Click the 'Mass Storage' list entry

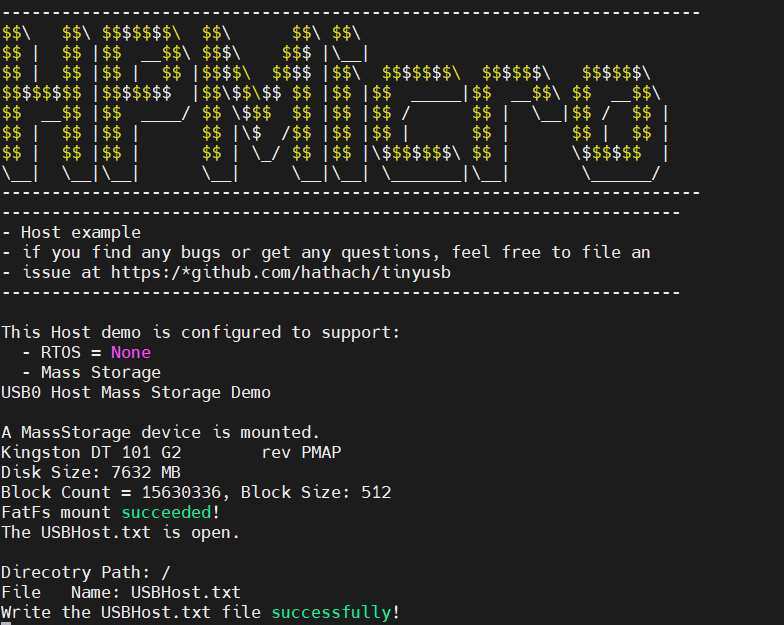100,372
